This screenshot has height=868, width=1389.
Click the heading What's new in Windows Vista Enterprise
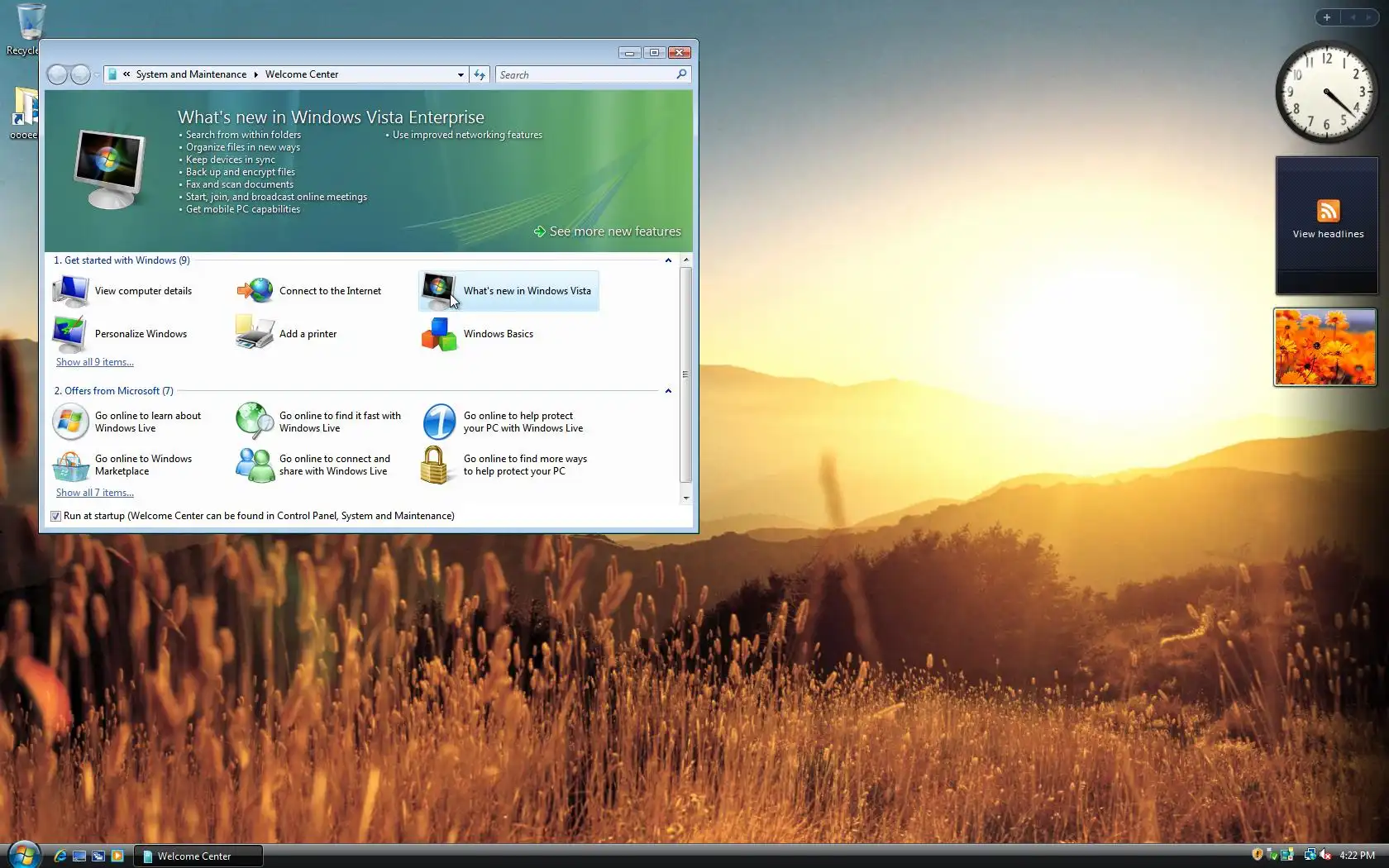pos(331,117)
